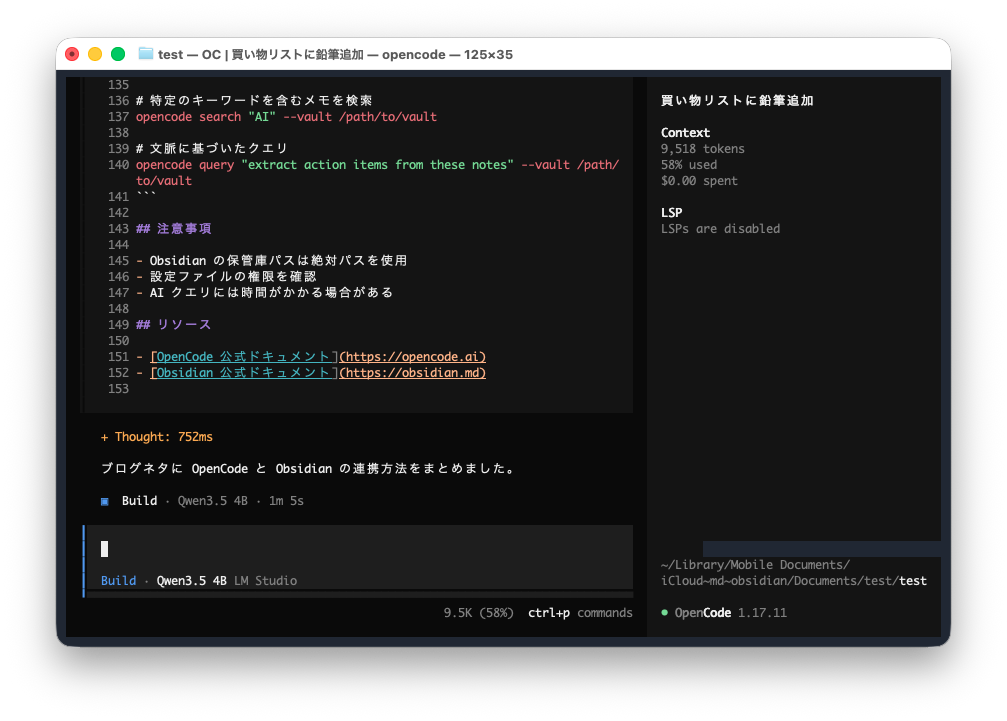Click the LSP heading in sidebar
This screenshot has height=721, width=1007.
pos(671,213)
